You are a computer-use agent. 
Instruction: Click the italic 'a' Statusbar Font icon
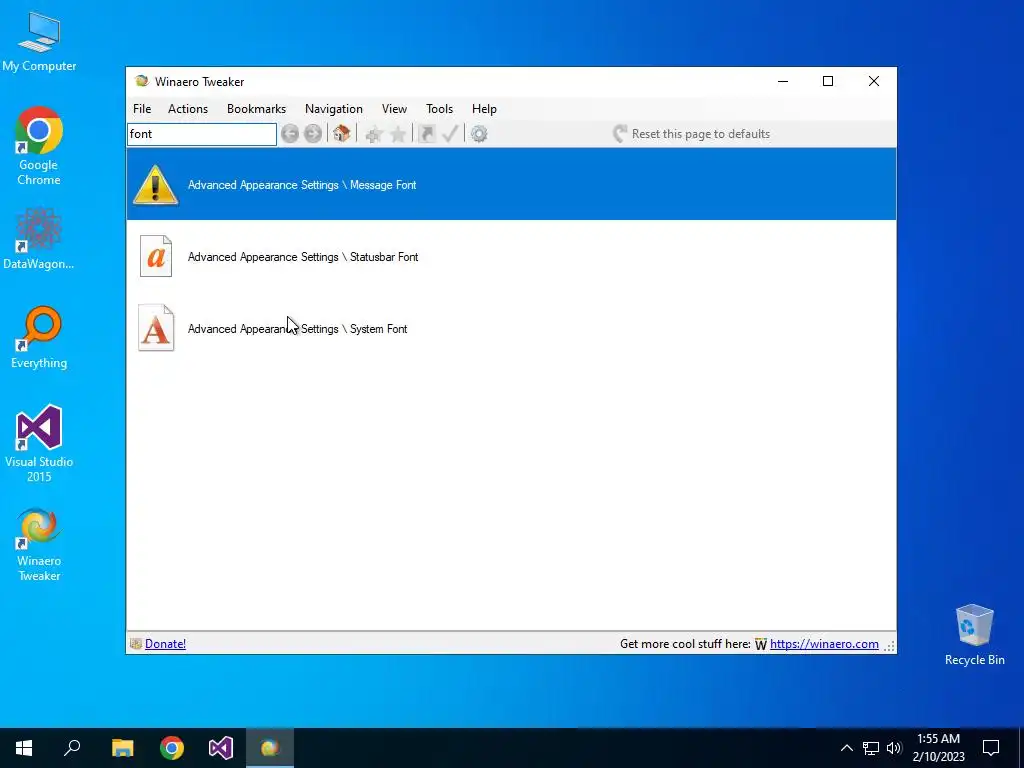tap(156, 256)
